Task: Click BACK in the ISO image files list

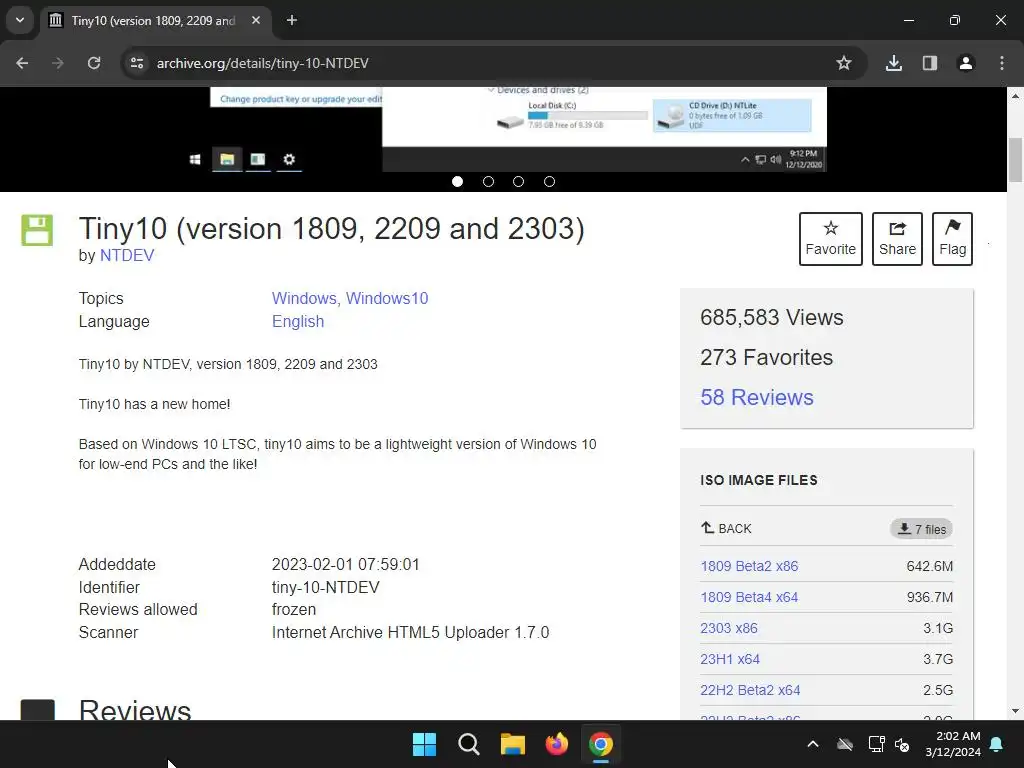Action: pos(726,528)
